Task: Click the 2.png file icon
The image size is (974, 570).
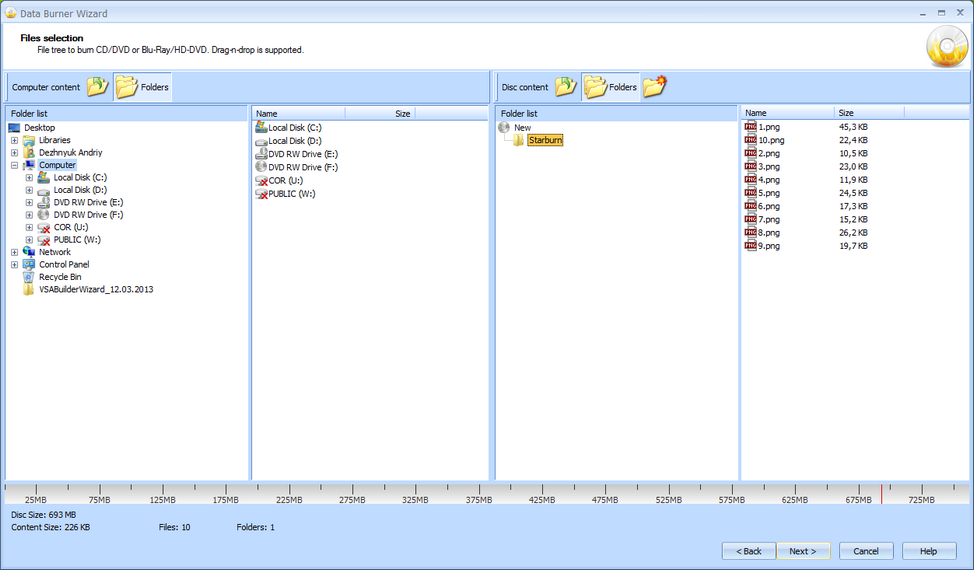Action: point(750,153)
